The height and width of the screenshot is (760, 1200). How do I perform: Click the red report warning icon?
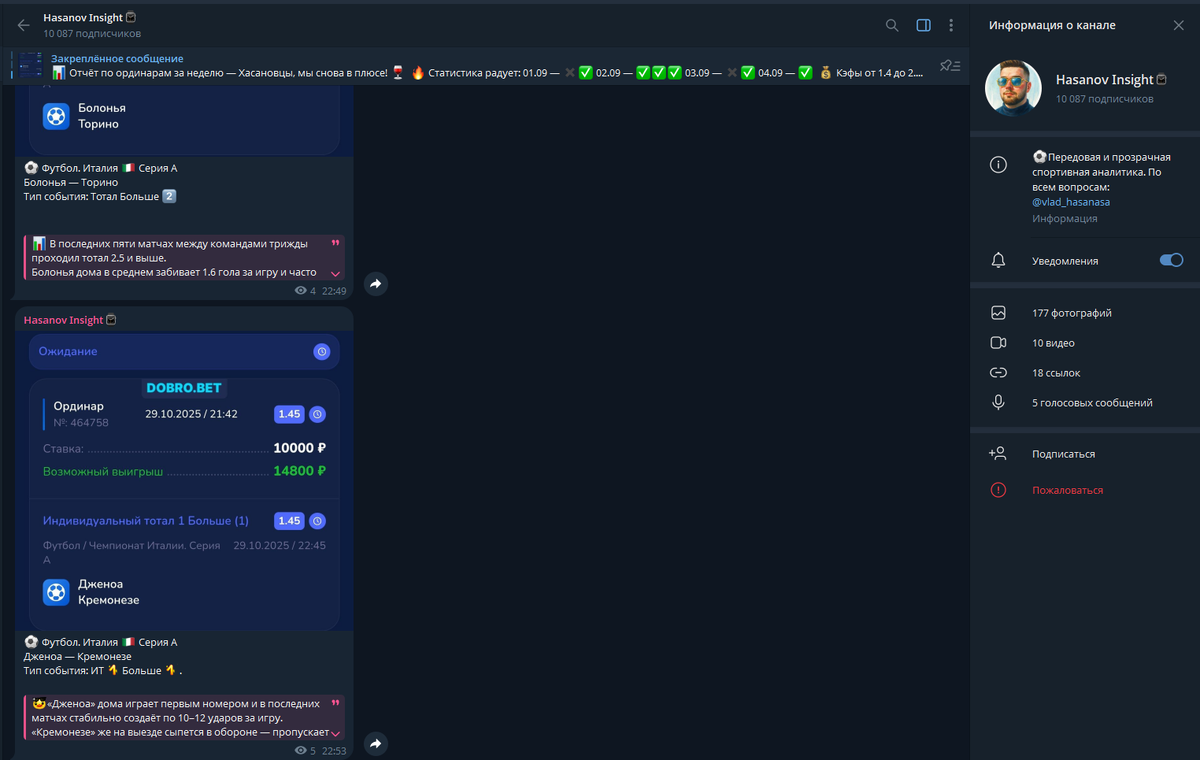(x=998, y=490)
